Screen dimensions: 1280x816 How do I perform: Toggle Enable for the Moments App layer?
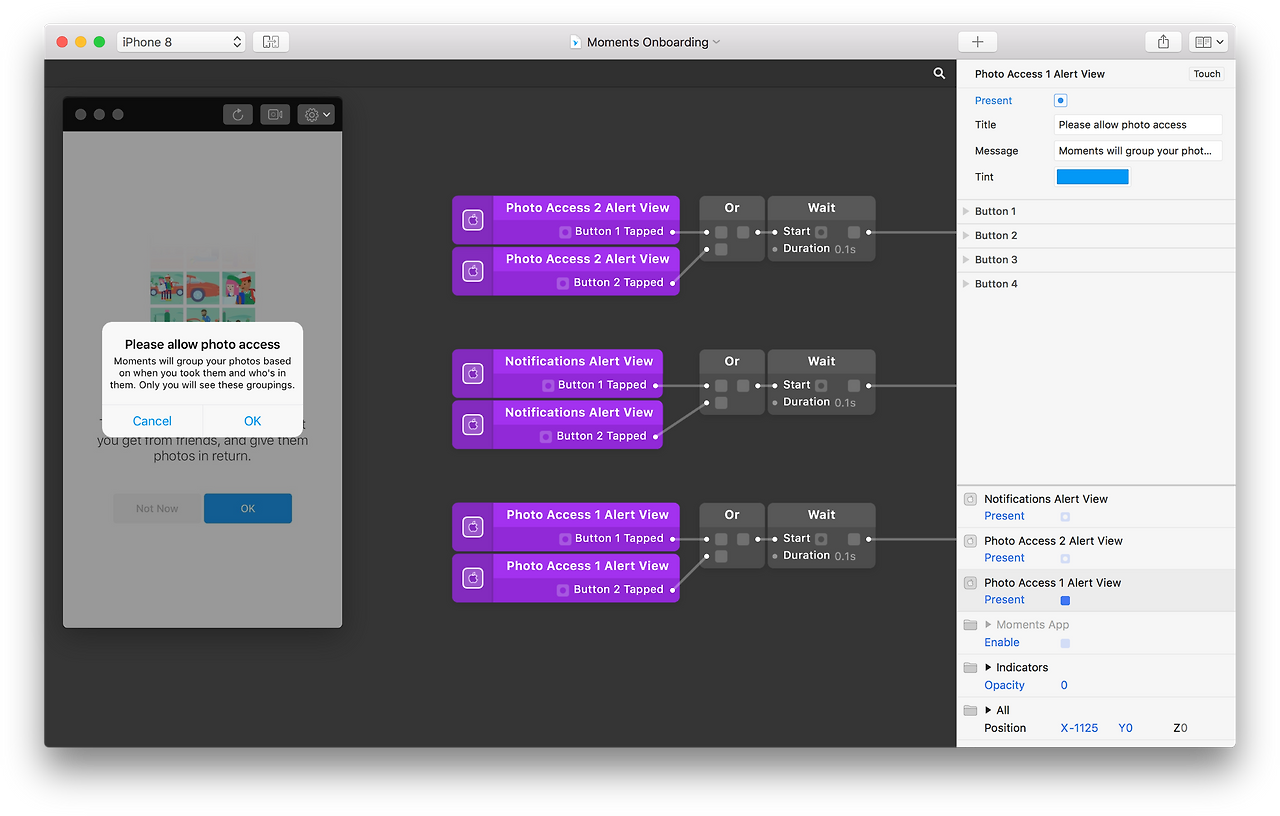pyautogui.click(x=1064, y=642)
